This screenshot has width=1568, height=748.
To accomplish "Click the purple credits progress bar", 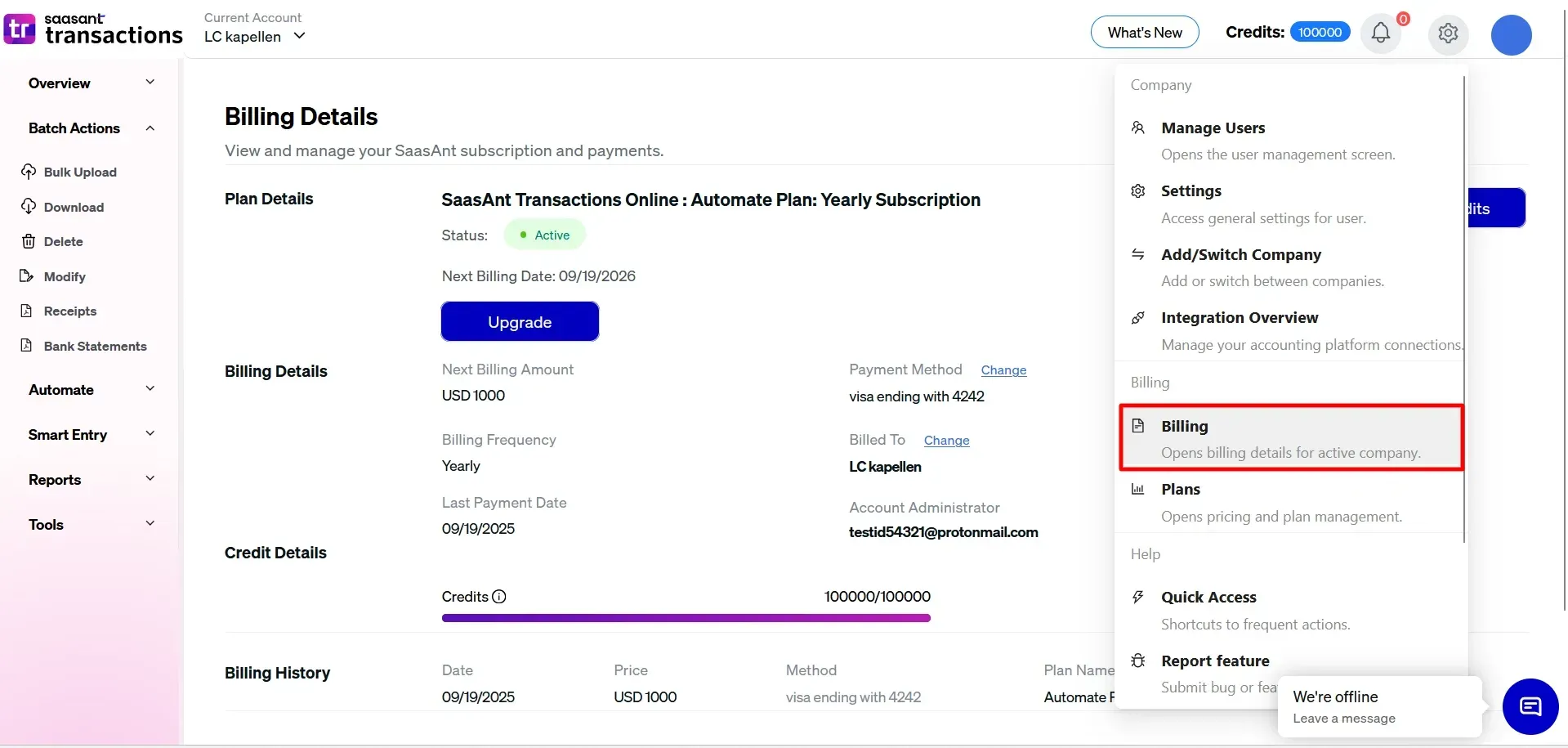I will click(686, 618).
